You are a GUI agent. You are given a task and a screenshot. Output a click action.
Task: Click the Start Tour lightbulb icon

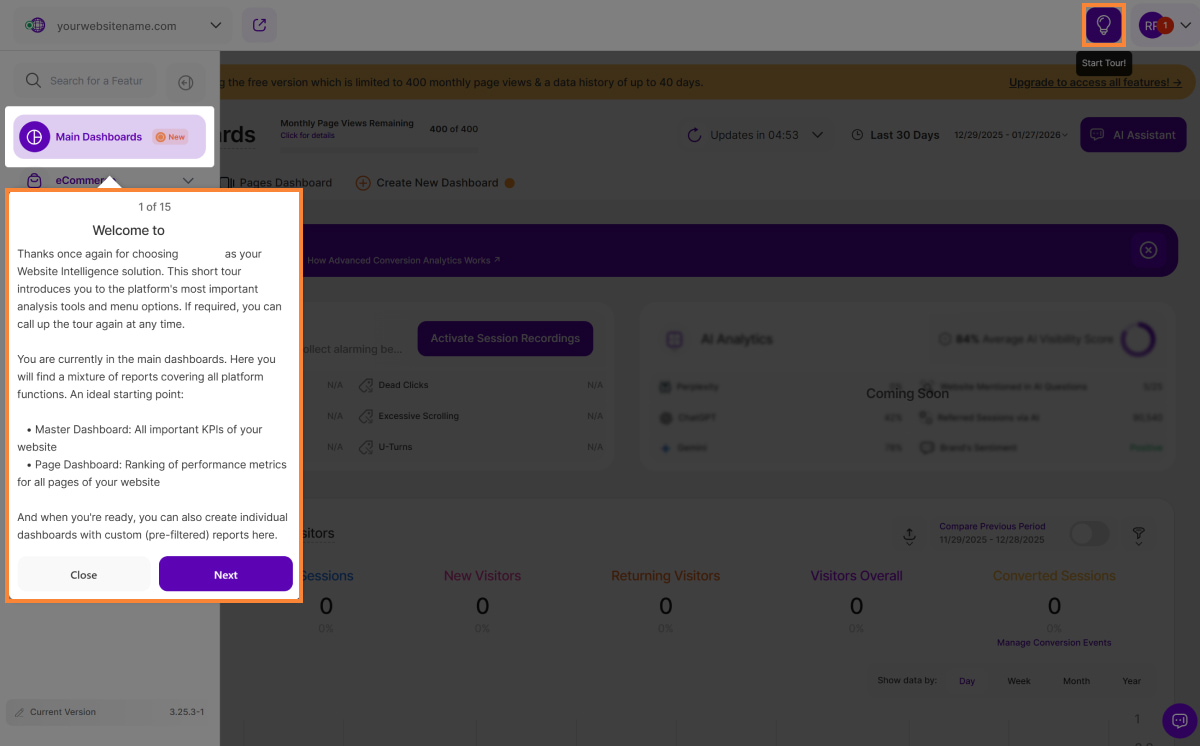[1104, 25]
